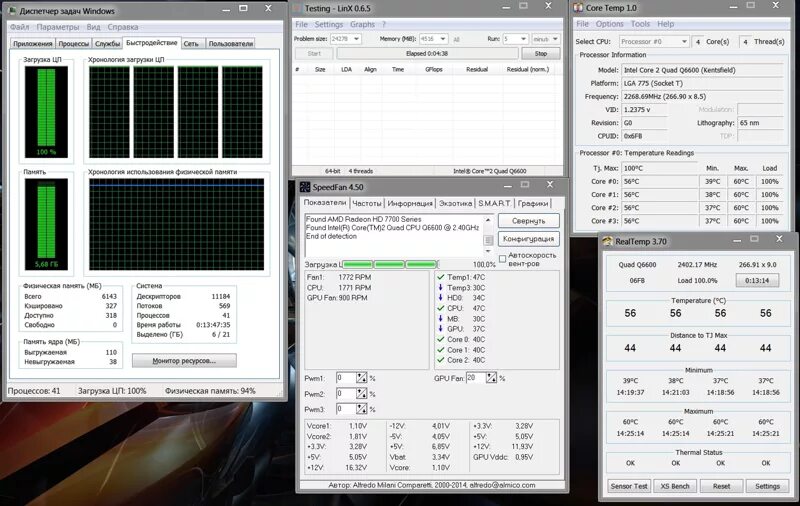Click the SpeedFan CPU load green bar
Screen dimensions: 800x506
[390, 264]
